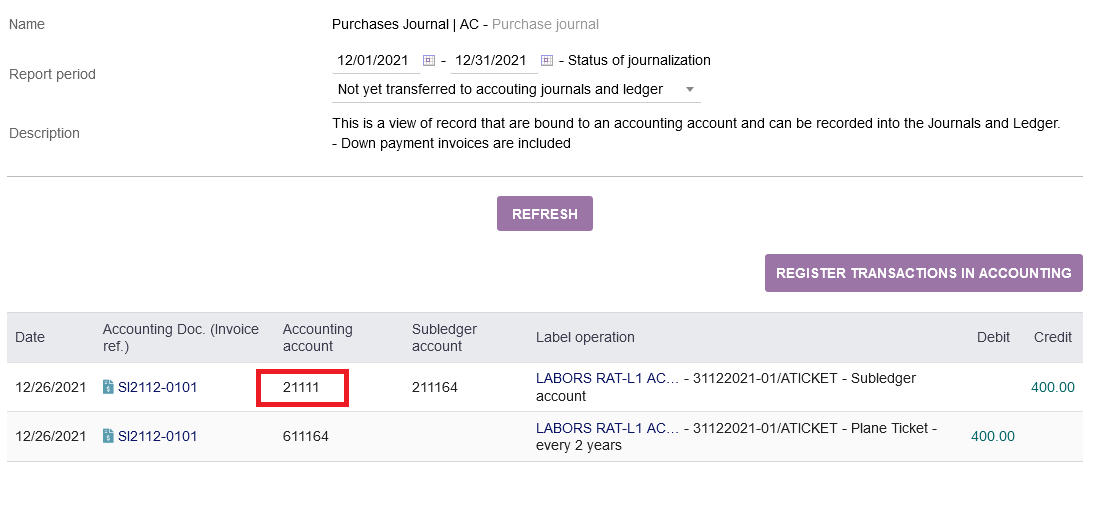The image size is (1099, 514).
Task: Open the end date calendar picker icon
Action: pos(547,61)
